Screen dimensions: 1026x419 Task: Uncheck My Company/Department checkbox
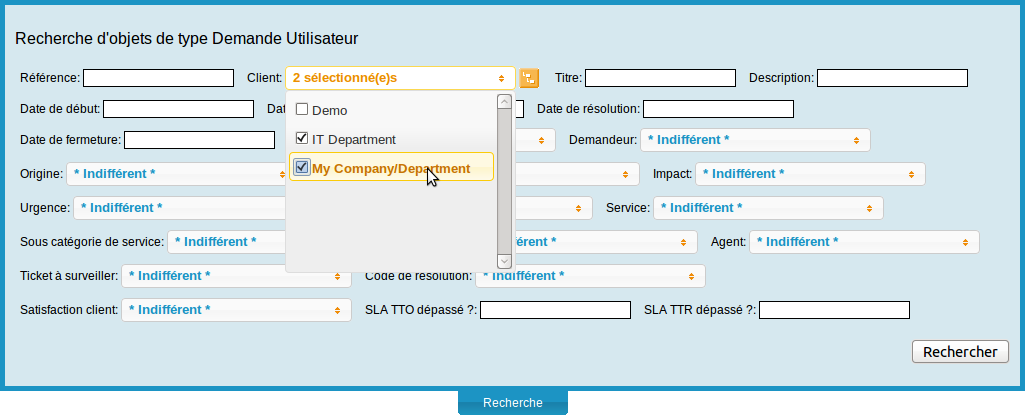302,167
